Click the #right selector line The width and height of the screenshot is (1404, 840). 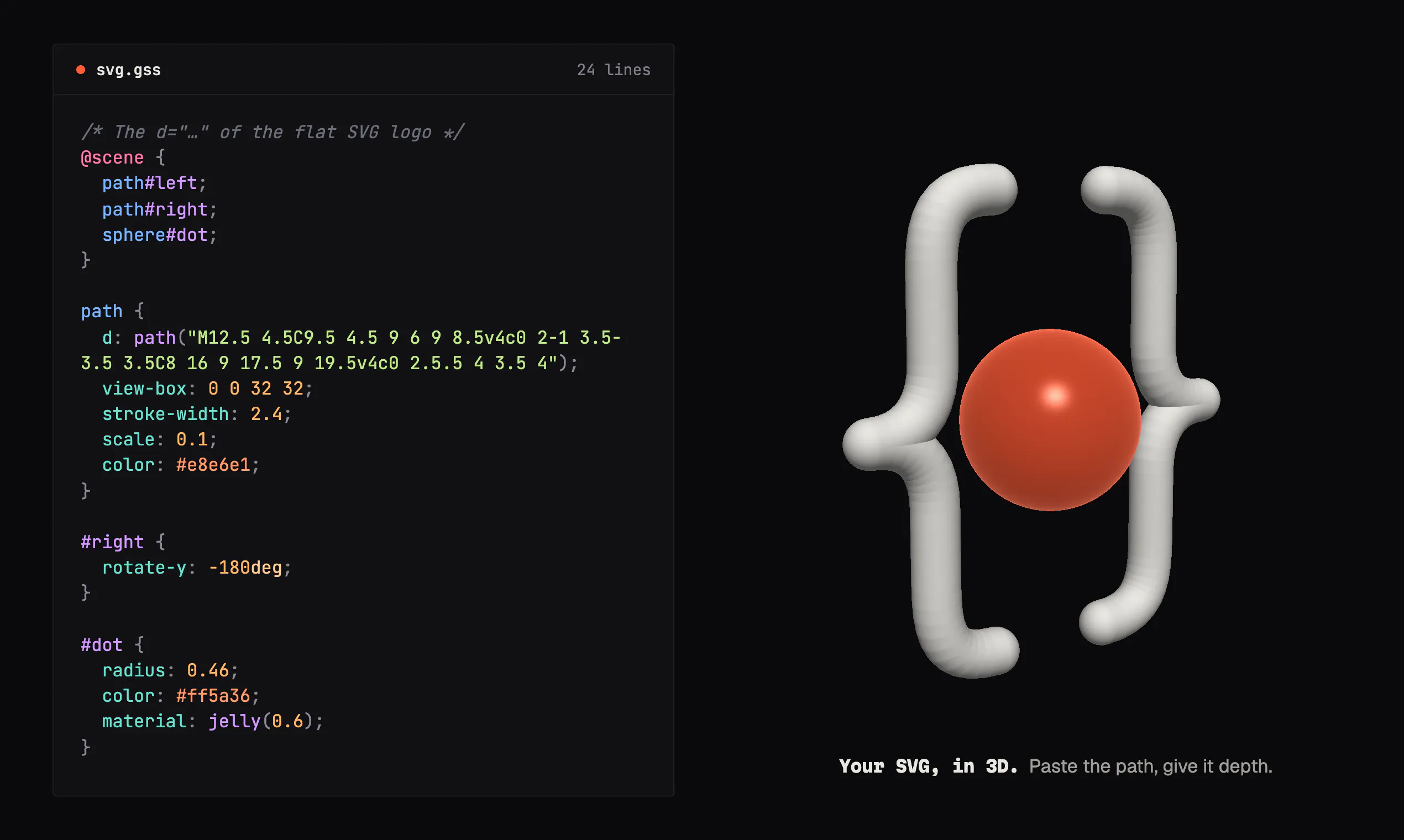123,542
